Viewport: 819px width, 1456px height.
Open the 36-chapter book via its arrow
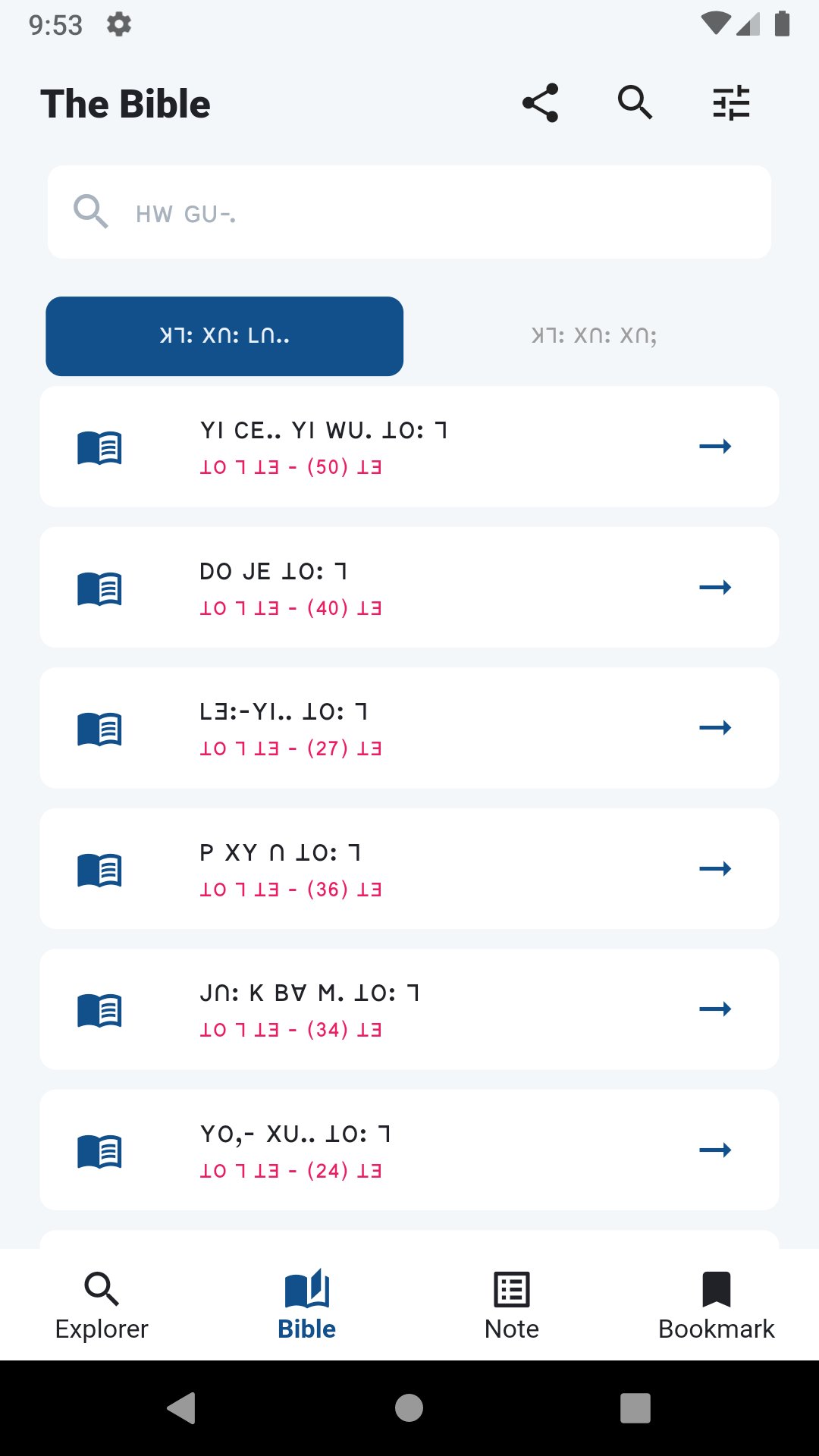(x=715, y=869)
